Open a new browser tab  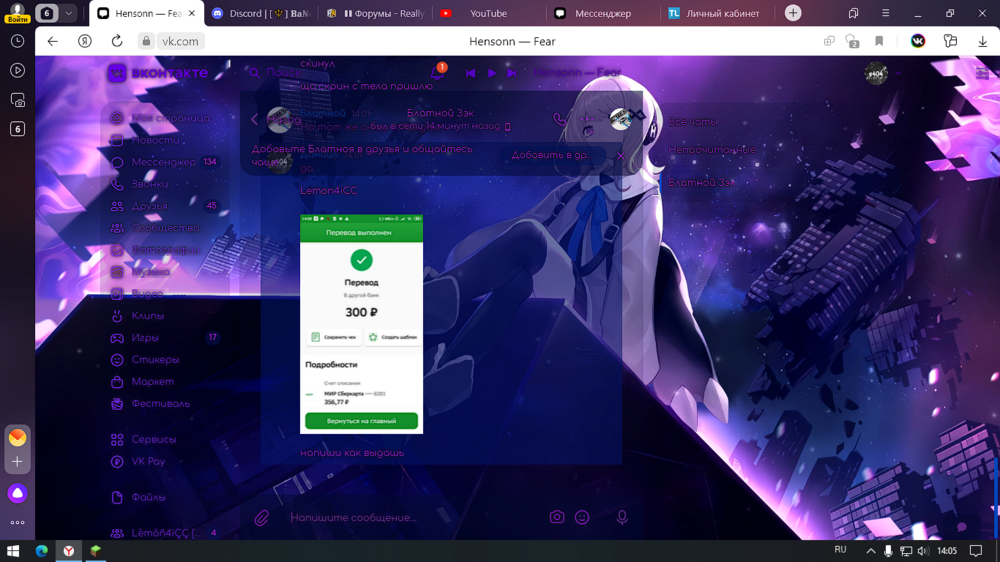pos(793,13)
